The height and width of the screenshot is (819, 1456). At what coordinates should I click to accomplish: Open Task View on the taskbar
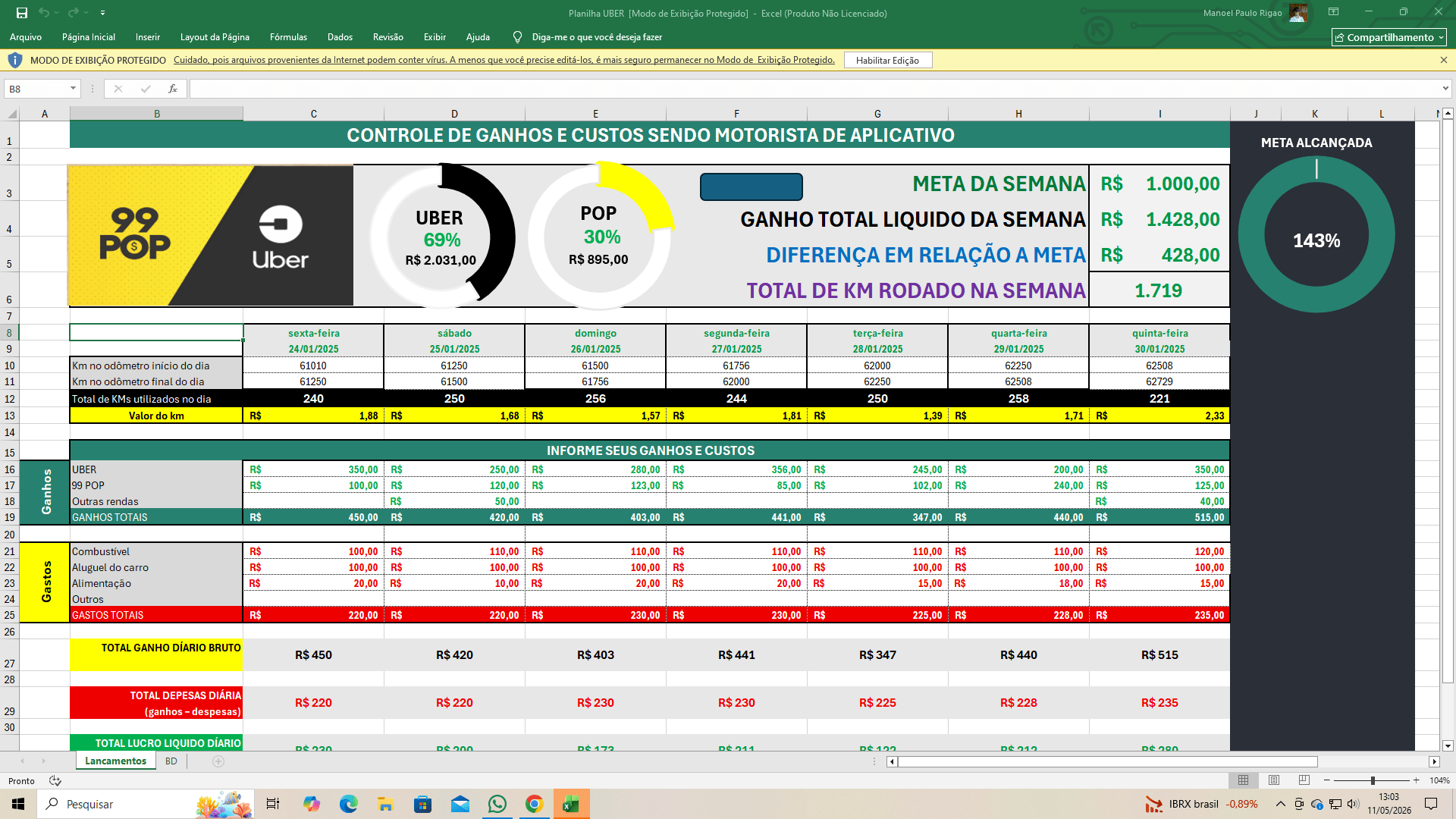pos(273,804)
